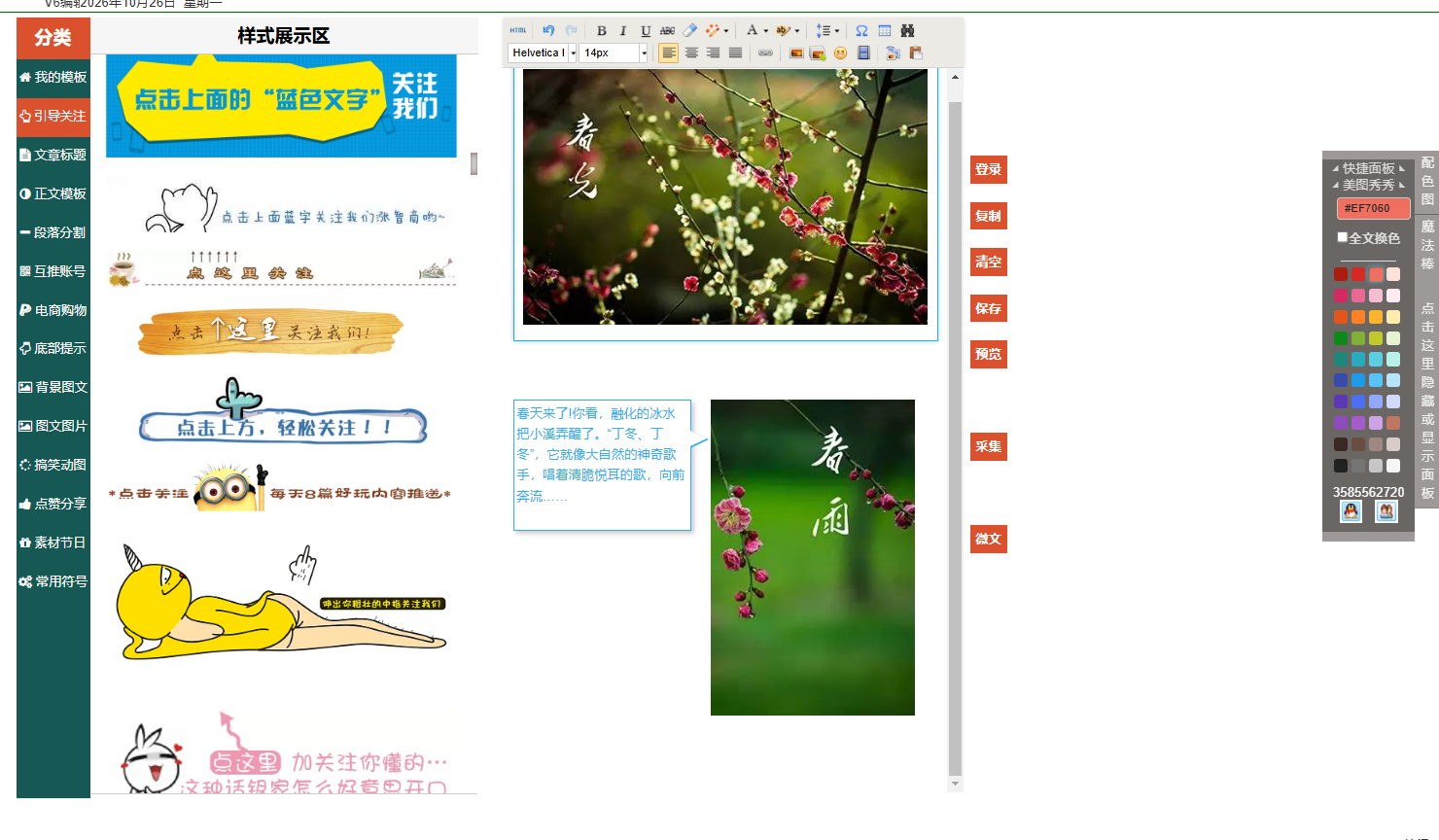This screenshot has width=1439, height=840.
Task: Open find and replace (binoculars icon)
Action: point(907,31)
